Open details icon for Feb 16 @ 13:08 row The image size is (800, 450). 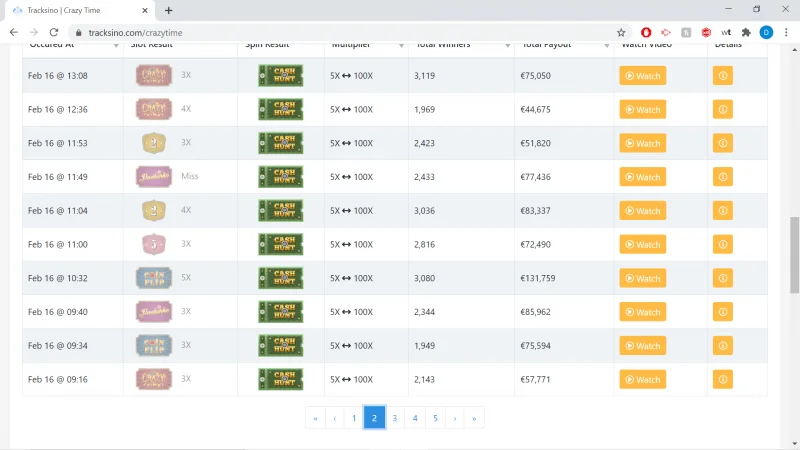point(722,76)
